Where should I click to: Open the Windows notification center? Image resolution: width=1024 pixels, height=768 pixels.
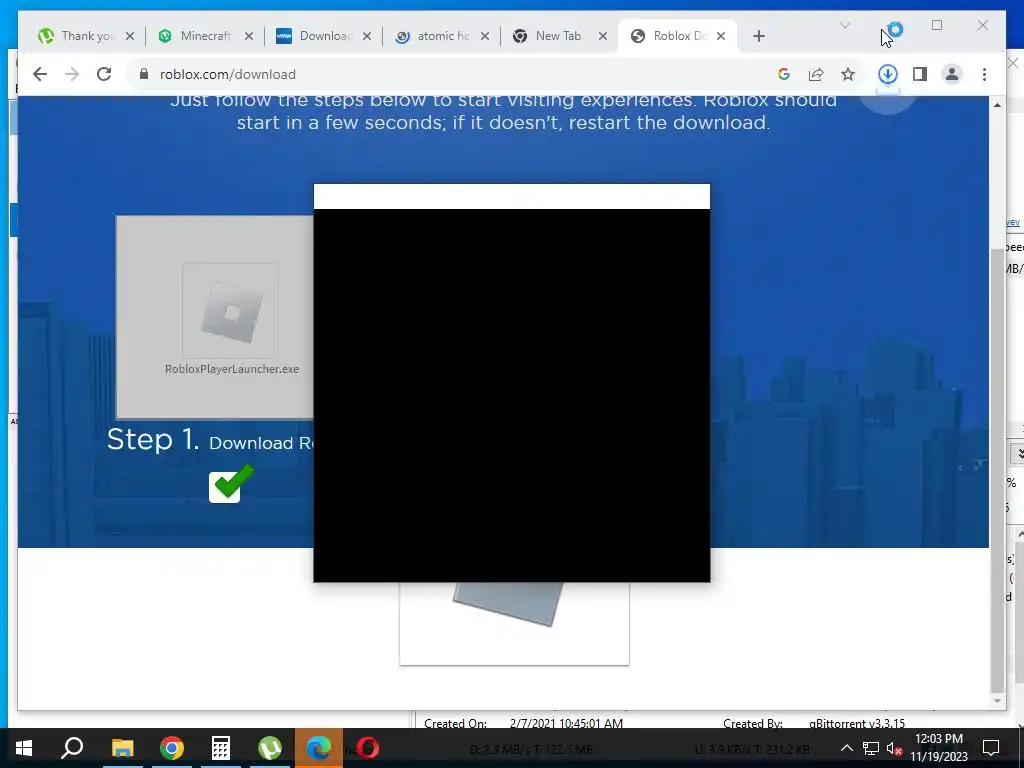[x=991, y=748]
